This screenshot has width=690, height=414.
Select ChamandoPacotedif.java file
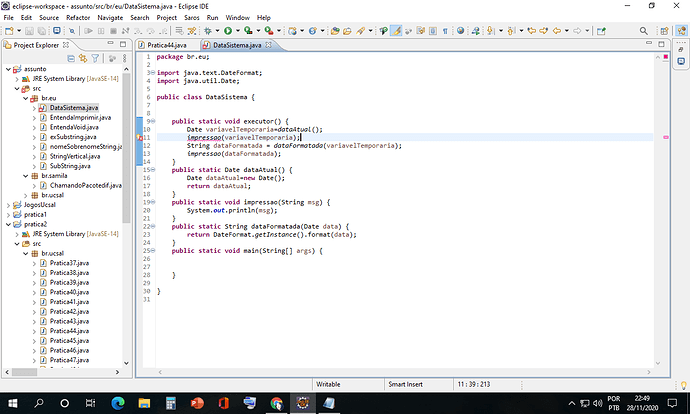[x=85, y=185]
